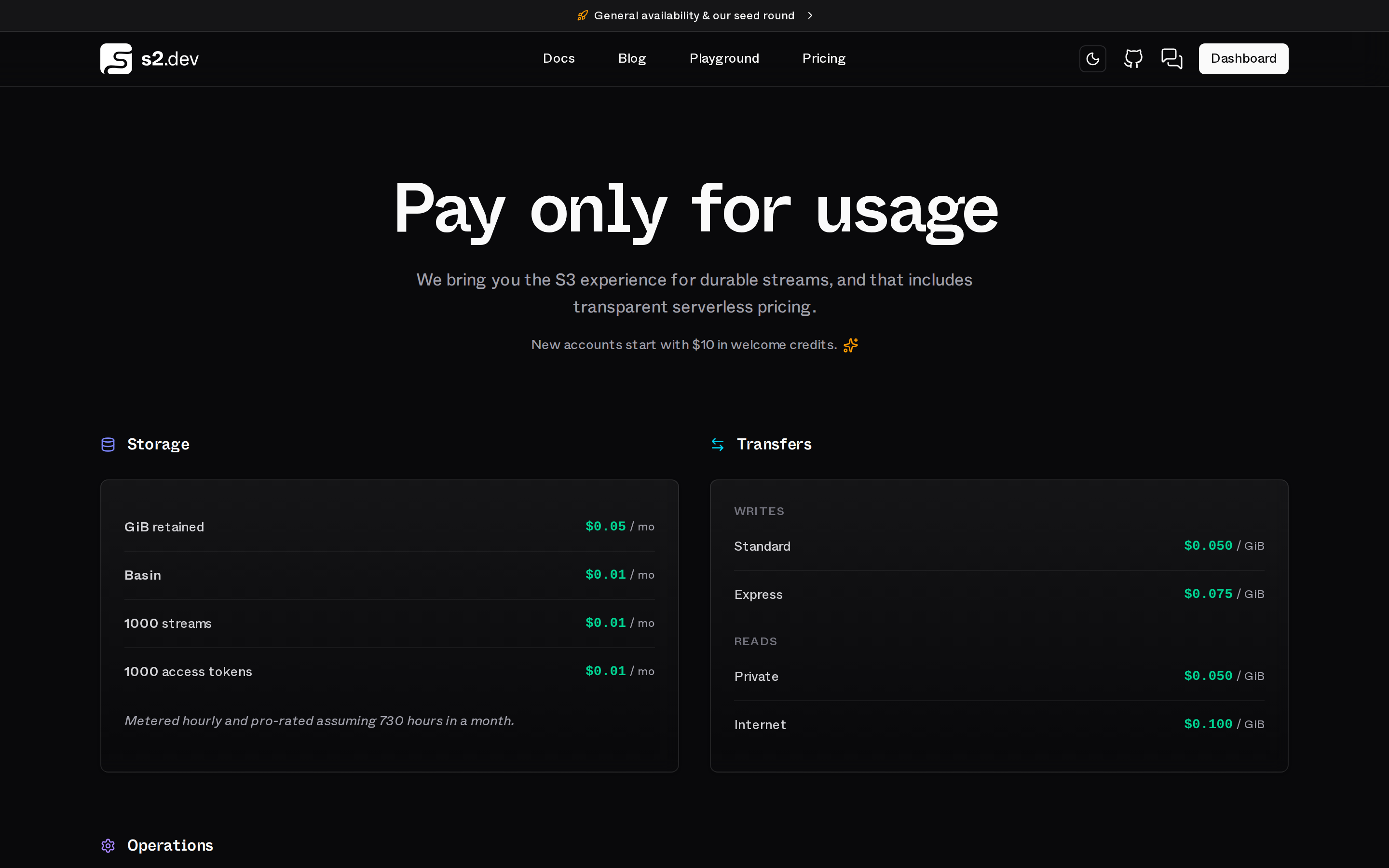Click the Dashboard button
Screen dimensions: 1389x868
coord(1243,58)
